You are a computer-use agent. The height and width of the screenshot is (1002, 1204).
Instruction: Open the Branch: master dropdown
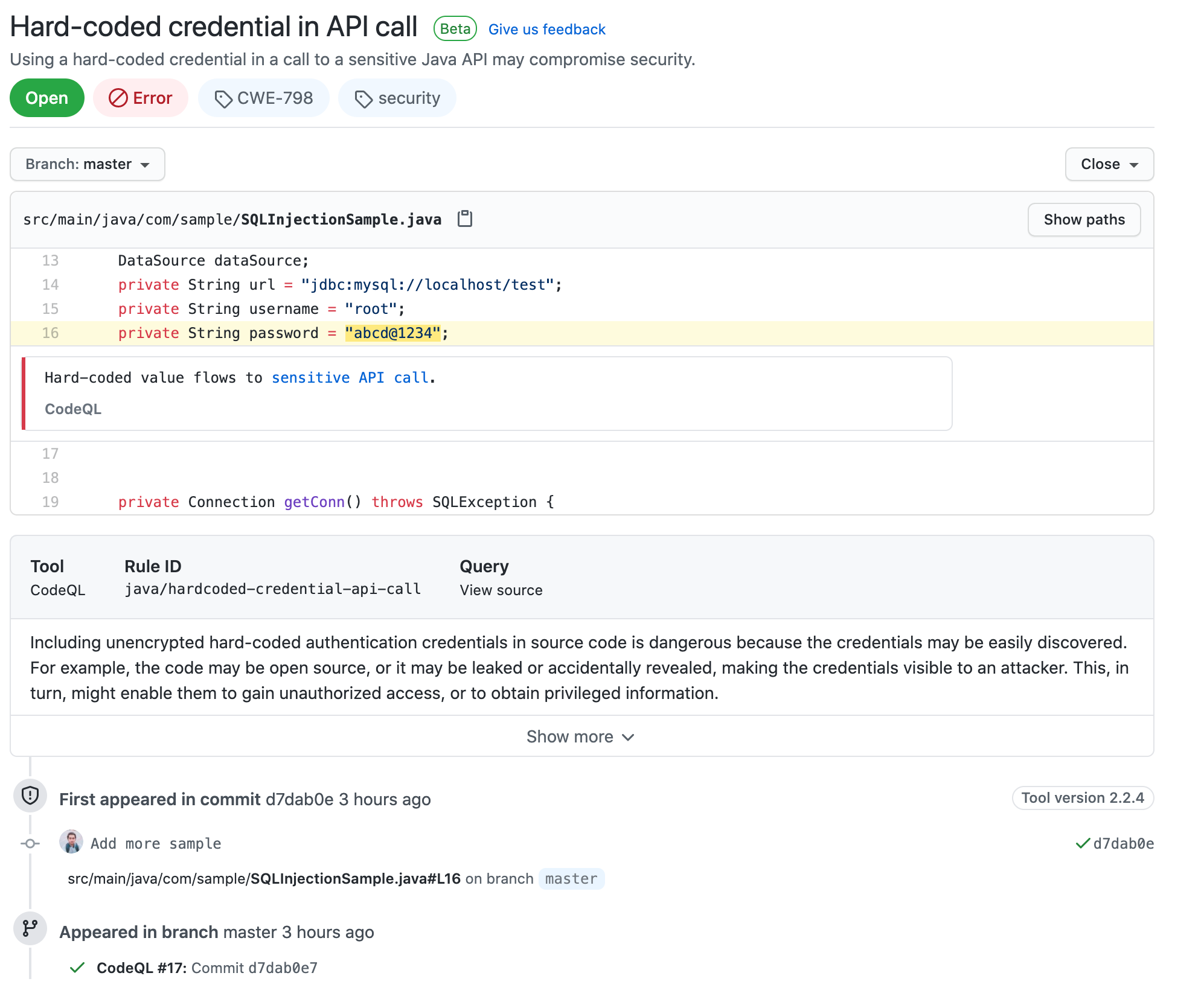[88, 164]
